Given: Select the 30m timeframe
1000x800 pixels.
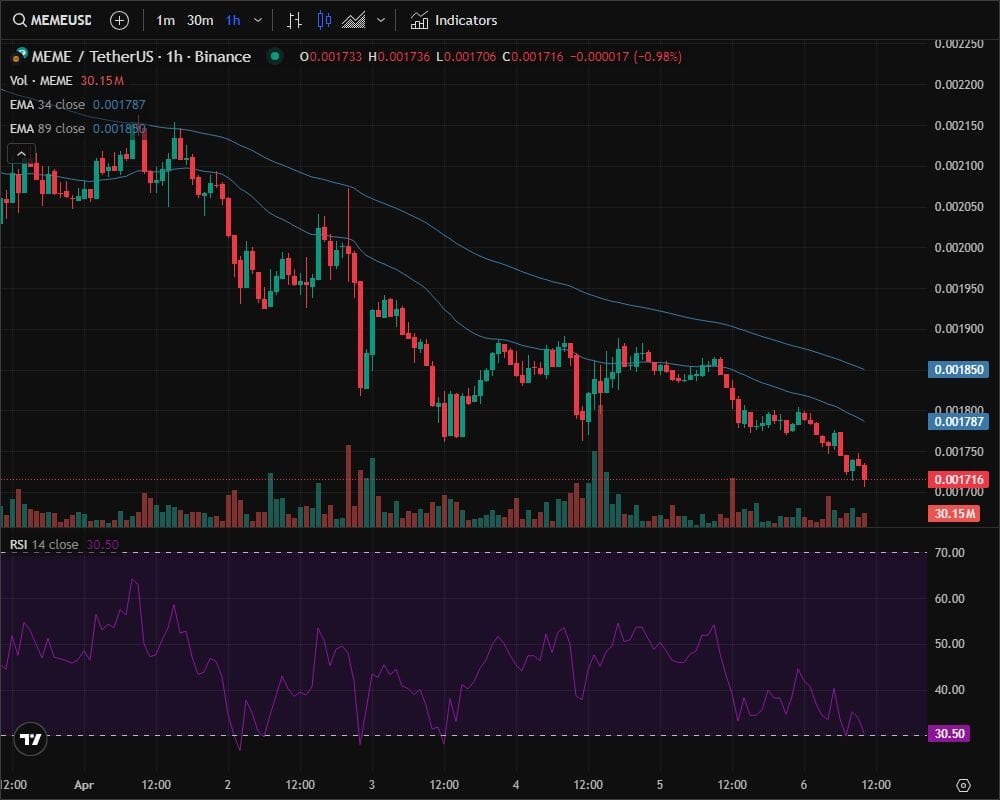Looking at the screenshot, I should point(200,20).
